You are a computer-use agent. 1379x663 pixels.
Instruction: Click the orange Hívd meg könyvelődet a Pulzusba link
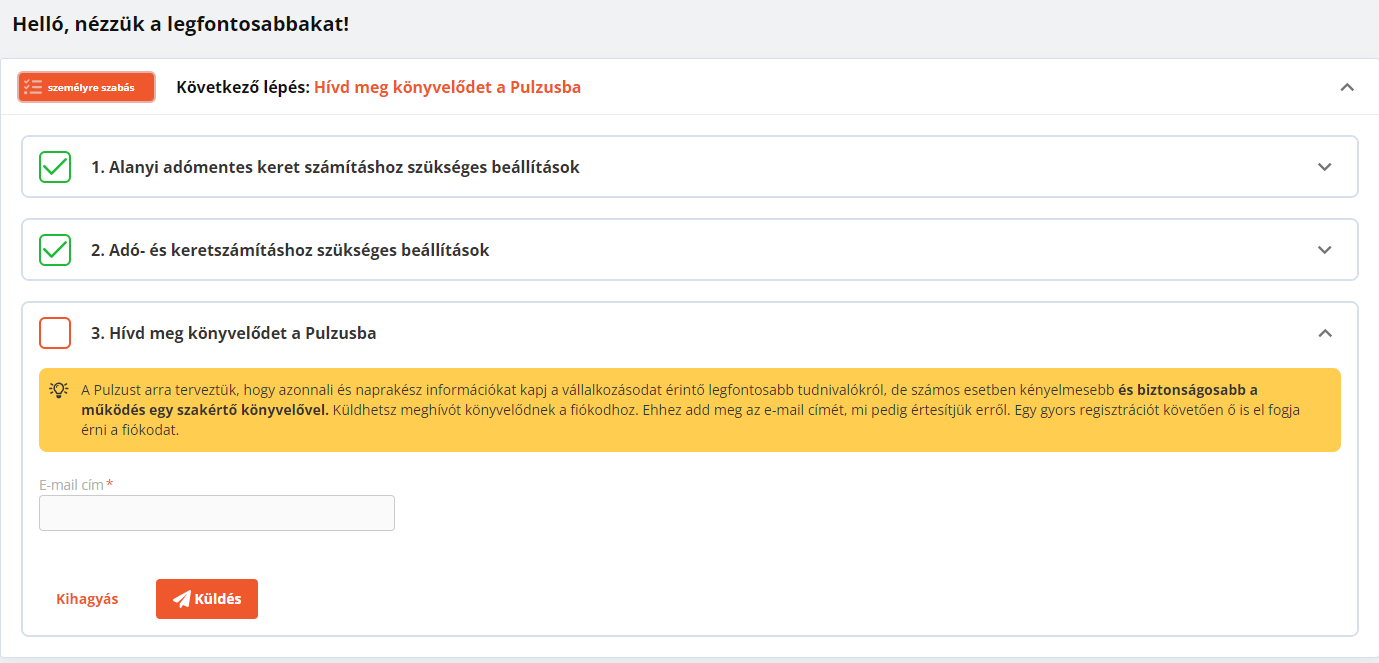click(x=447, y=87)
